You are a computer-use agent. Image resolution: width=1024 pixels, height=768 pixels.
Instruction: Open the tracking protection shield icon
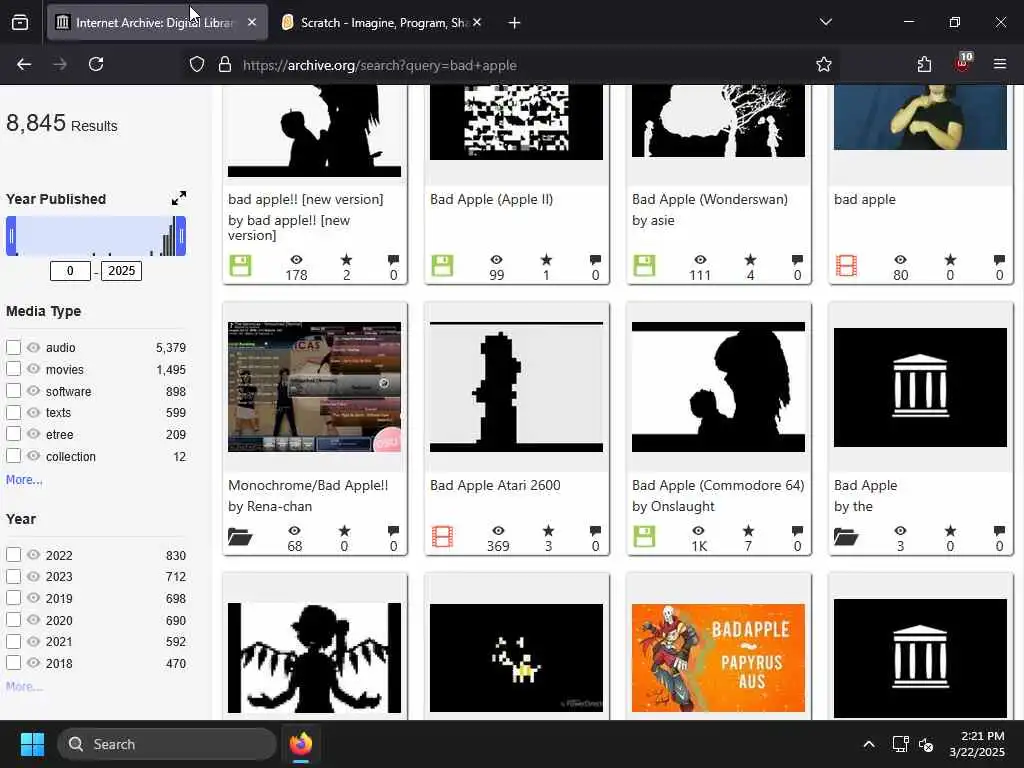tap(197, 65)
